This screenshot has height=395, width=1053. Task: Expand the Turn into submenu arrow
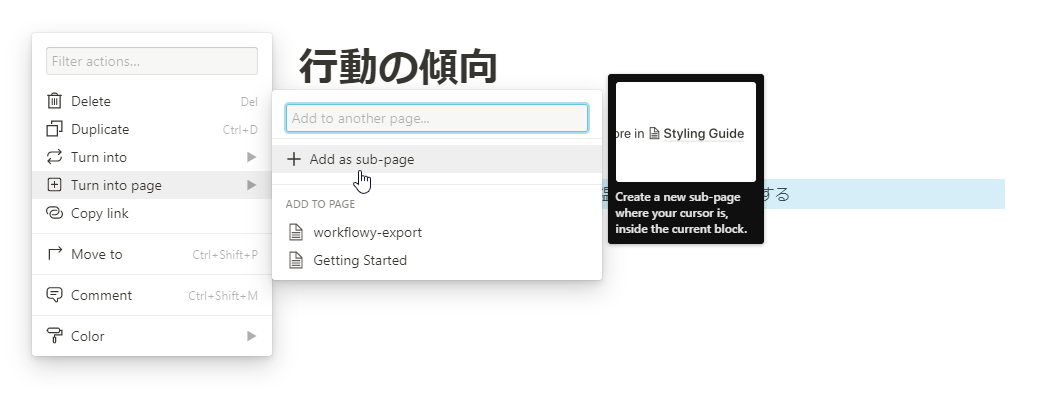pyautogui.click(x=251, y=157)
